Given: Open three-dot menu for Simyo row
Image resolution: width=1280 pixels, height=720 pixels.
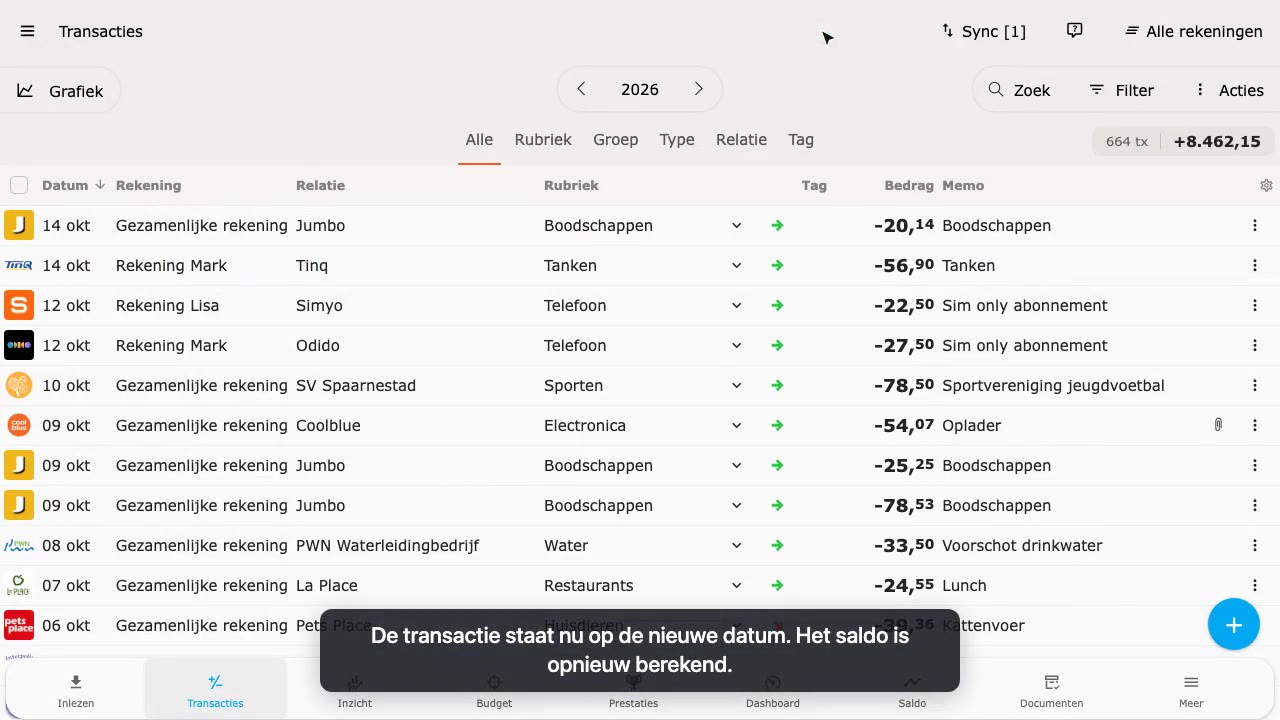Looking at the screenshot, I should pyautogui.click(x=1255, y=305).
